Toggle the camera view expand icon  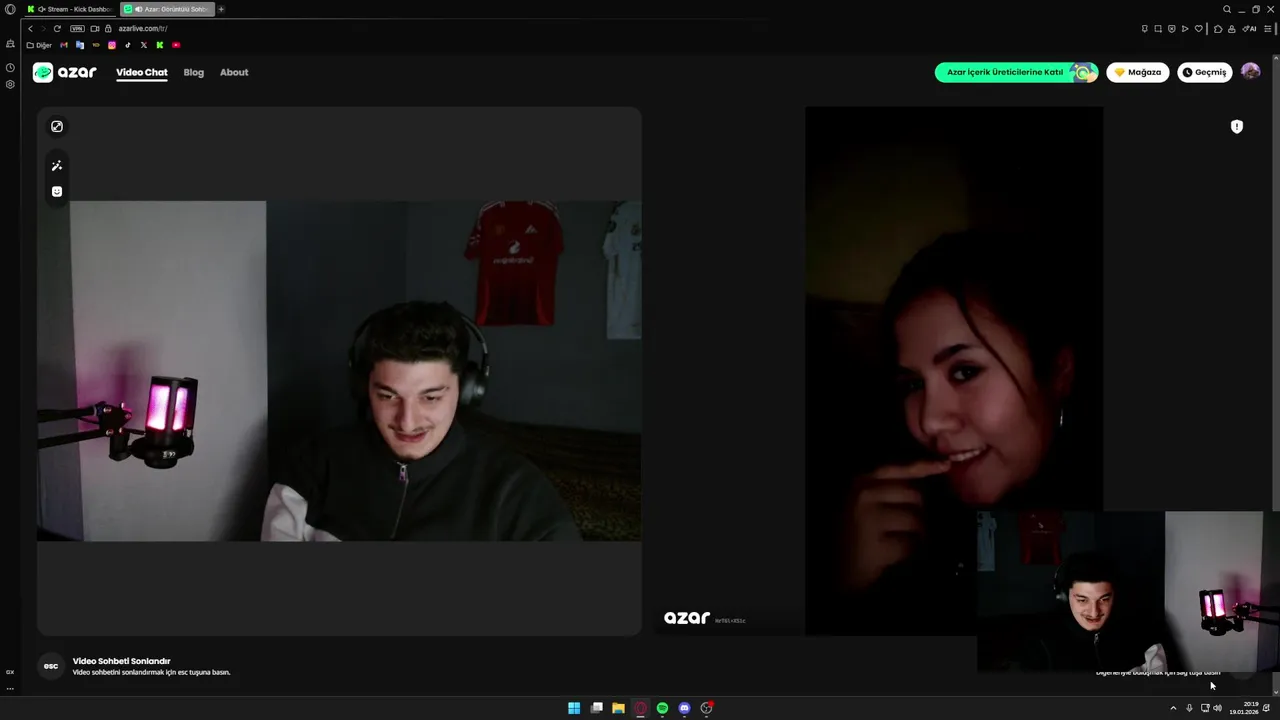click(x=57, y=126)
